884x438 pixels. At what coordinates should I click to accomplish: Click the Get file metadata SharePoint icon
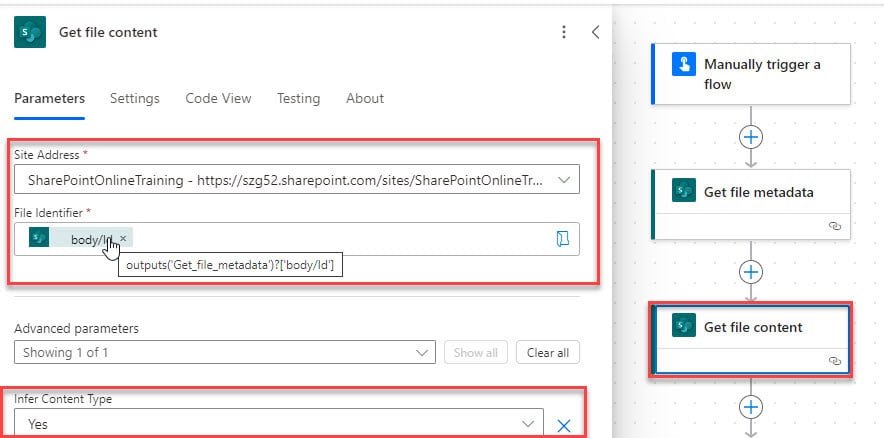(683, 190)
